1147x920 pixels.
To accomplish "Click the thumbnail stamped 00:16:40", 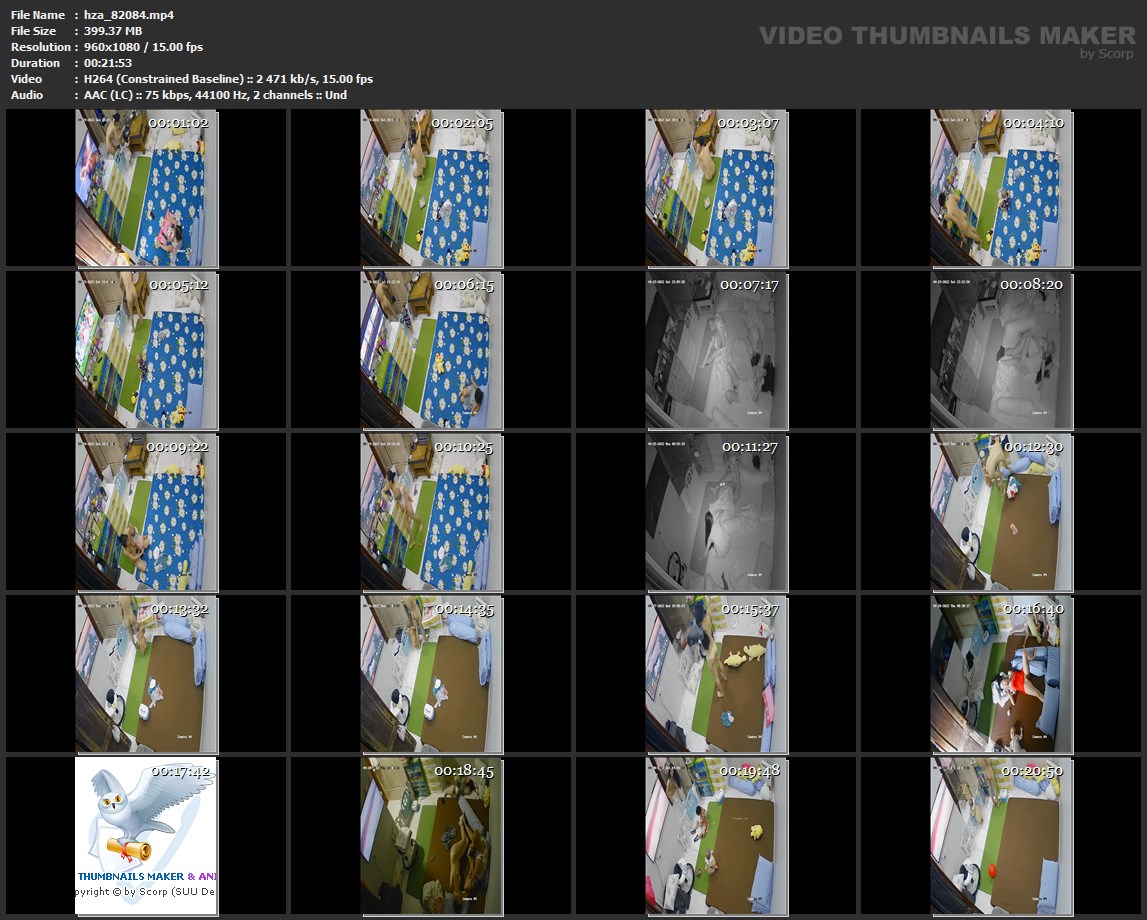I will [1001, 674].
